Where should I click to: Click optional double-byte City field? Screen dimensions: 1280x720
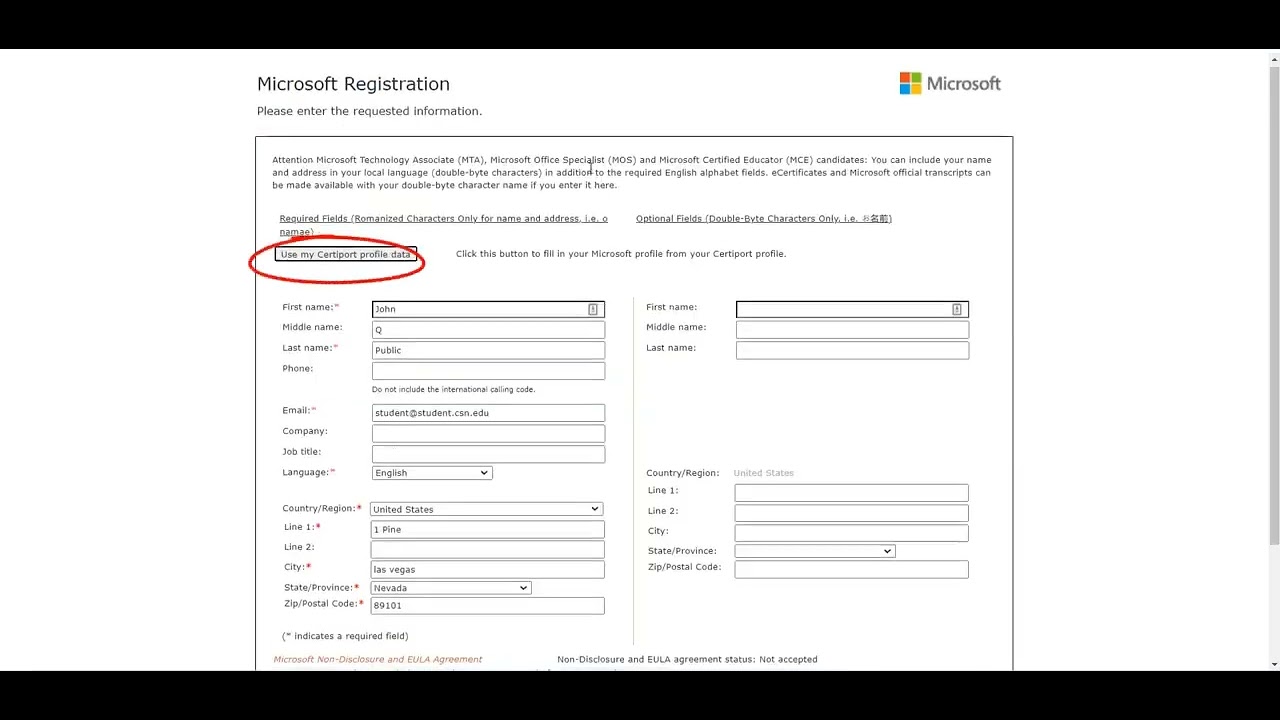[852, 533]
